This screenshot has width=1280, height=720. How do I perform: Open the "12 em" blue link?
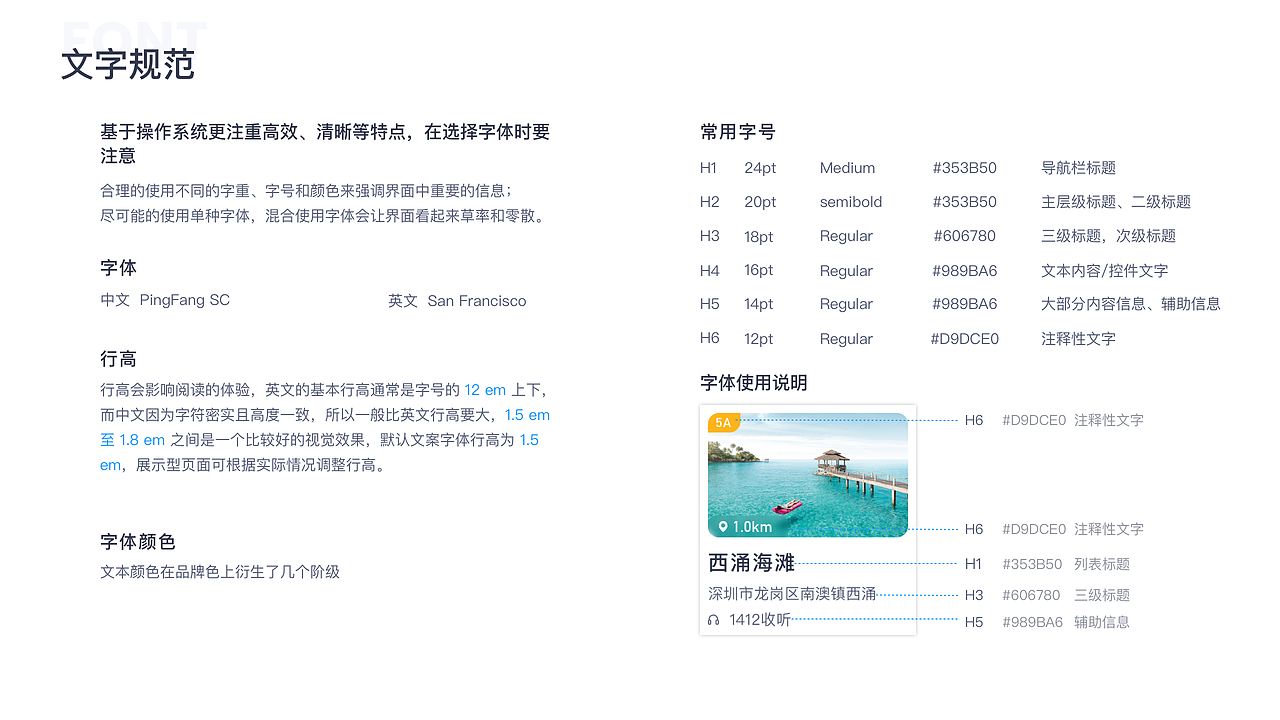pos(485,389)
